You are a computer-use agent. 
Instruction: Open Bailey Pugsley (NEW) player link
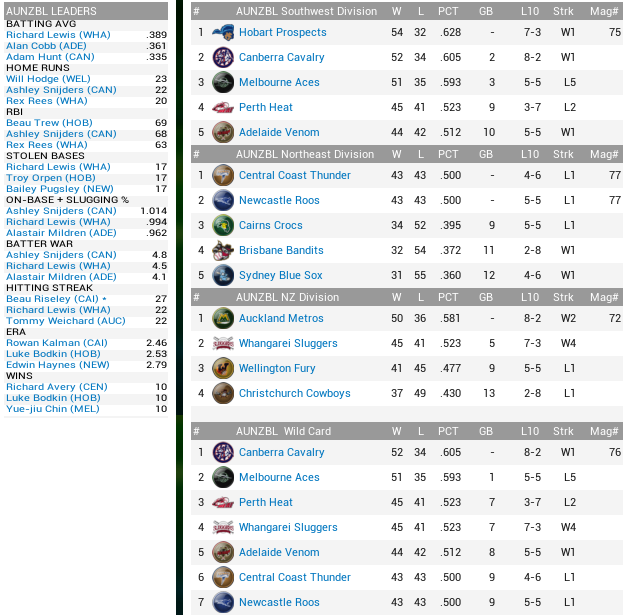point(60,189)
